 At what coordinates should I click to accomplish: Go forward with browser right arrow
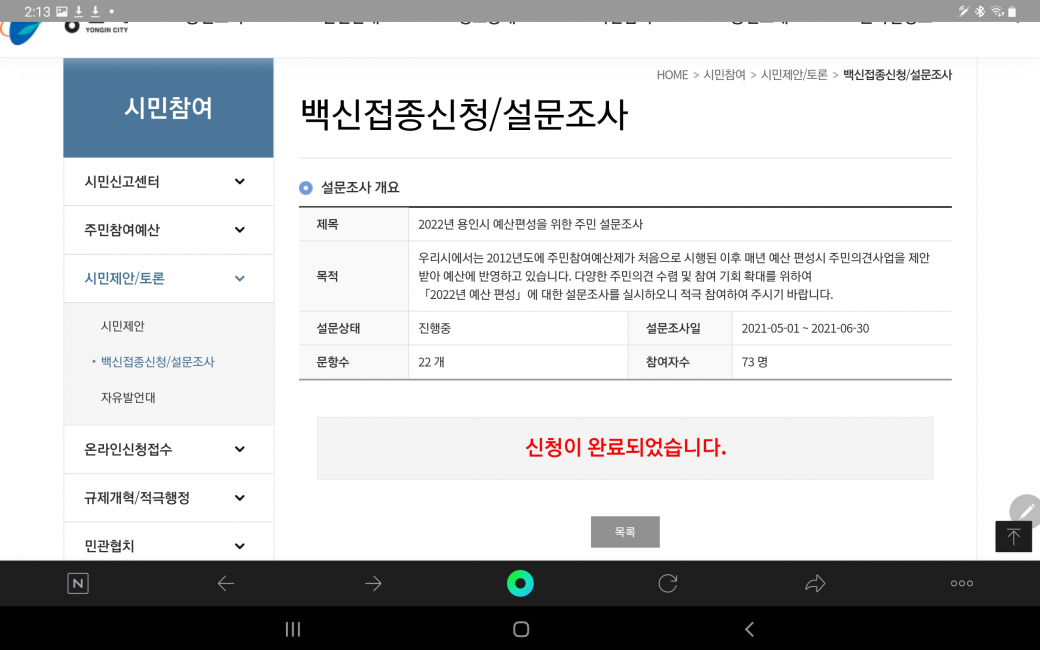(373, 584)
